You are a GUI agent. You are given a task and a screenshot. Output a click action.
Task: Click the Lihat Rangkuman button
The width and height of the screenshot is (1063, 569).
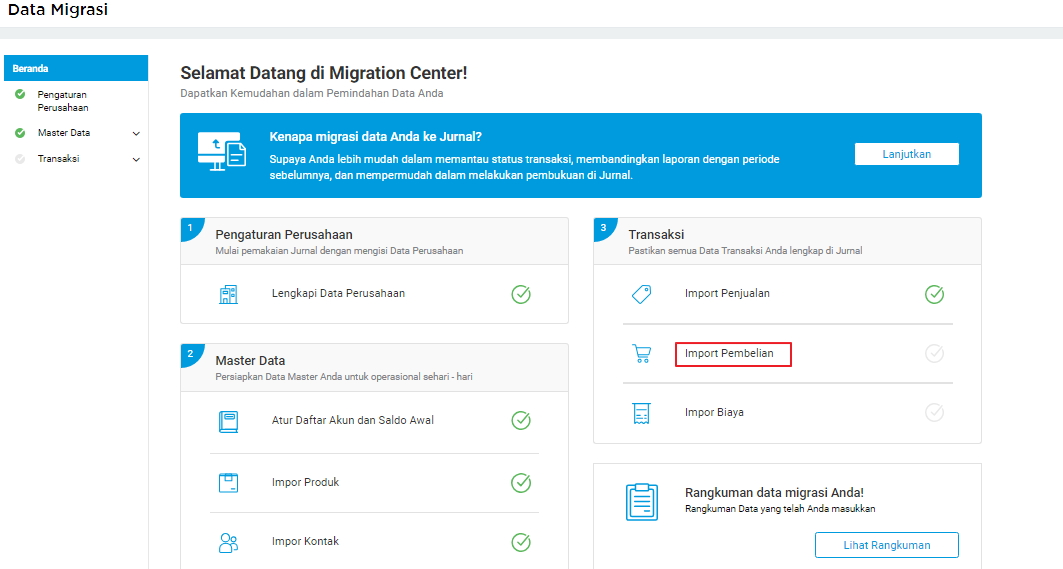click(x=887, y=545)
